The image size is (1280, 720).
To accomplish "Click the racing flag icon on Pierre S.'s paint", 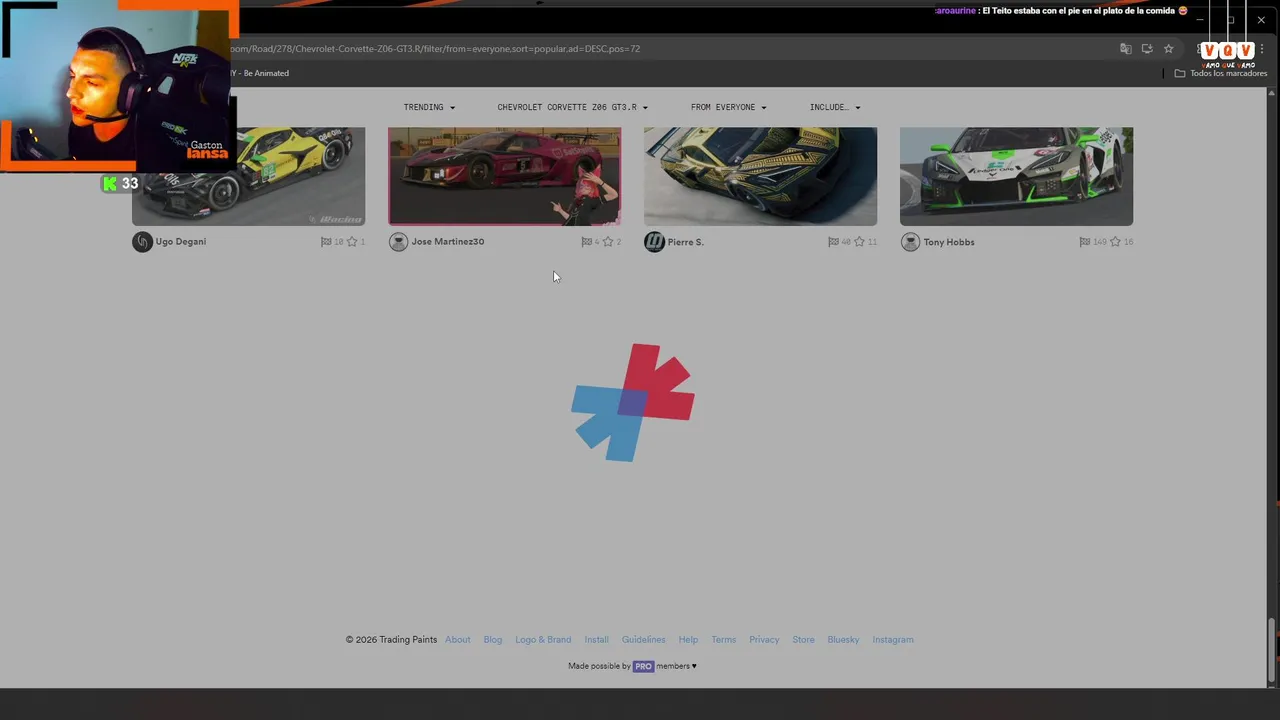I will (x=834, y=242).
